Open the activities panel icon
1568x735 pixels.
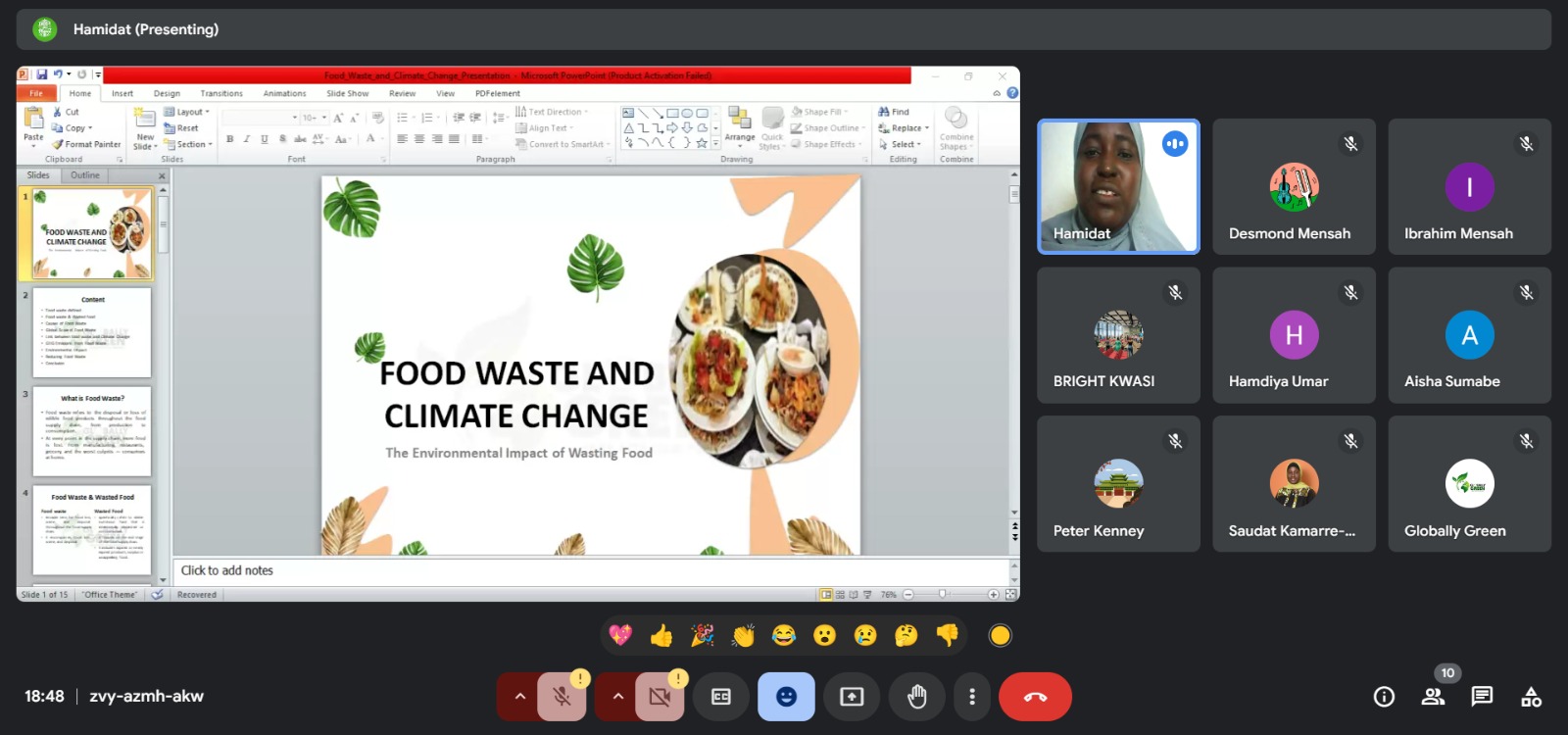click(x=1531, y=697)
